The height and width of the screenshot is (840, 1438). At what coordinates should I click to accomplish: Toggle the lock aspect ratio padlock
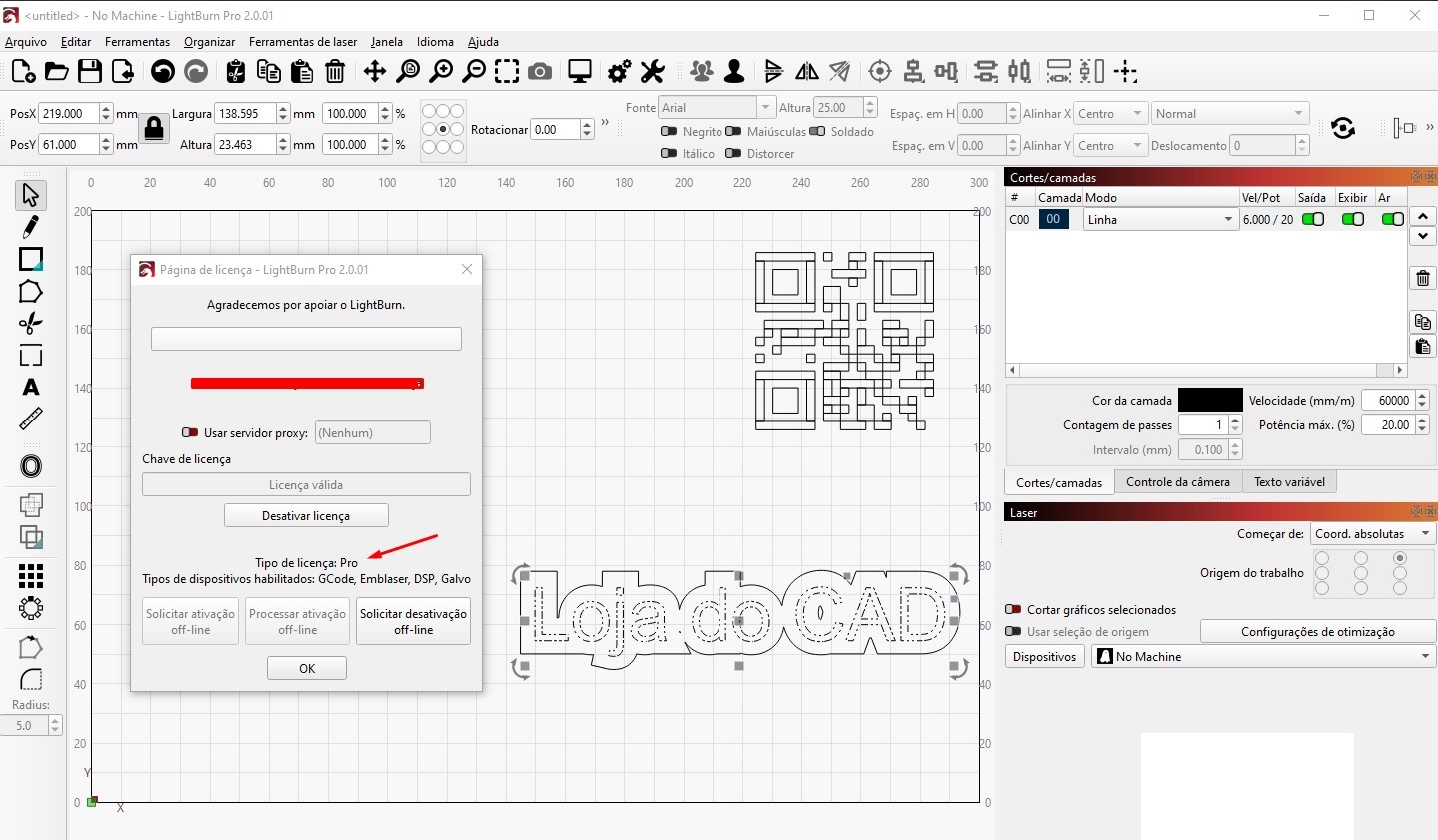[x=154, y=128]
